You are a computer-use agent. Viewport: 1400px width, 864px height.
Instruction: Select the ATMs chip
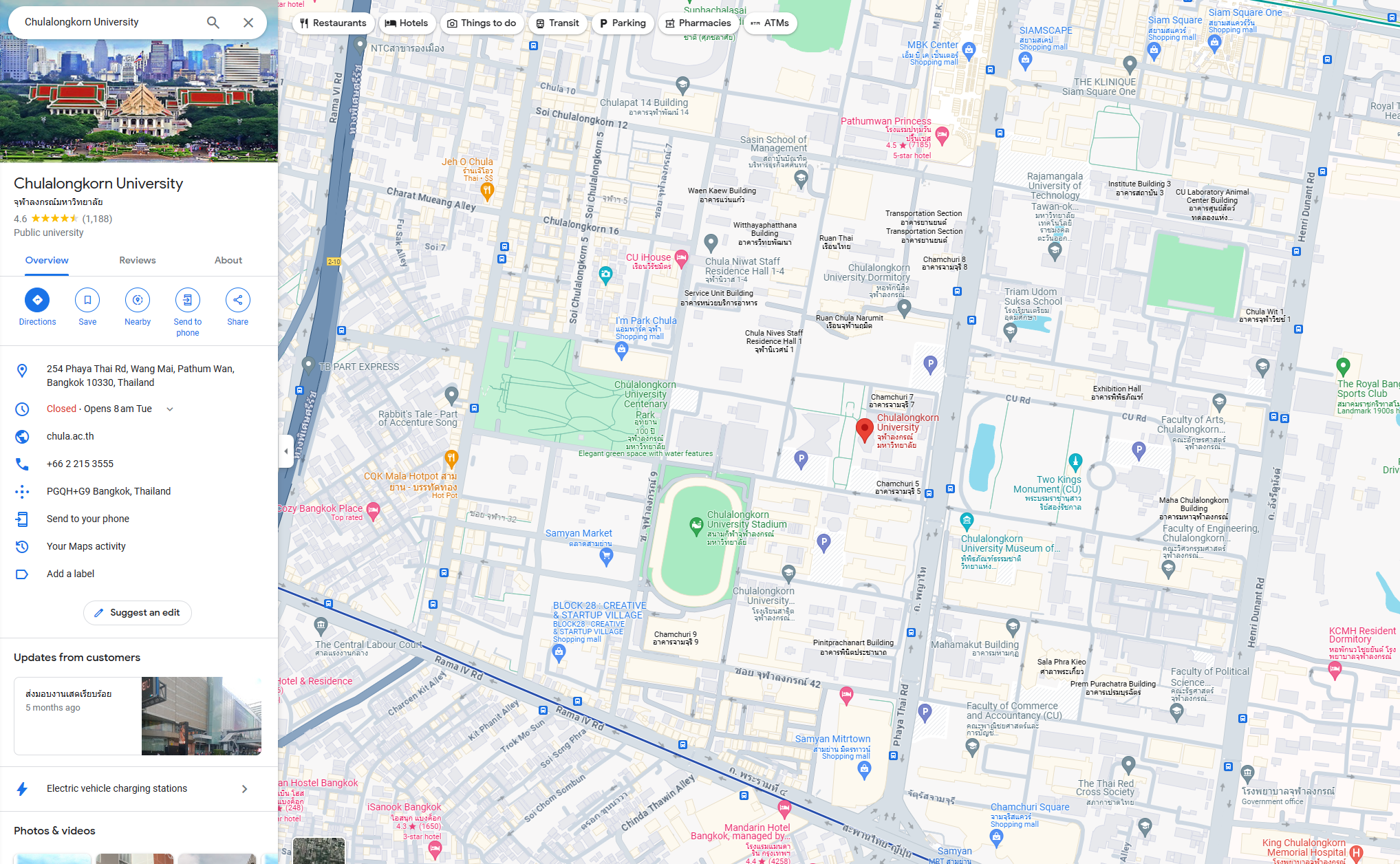pyautogui.click(x=770, y=23)
